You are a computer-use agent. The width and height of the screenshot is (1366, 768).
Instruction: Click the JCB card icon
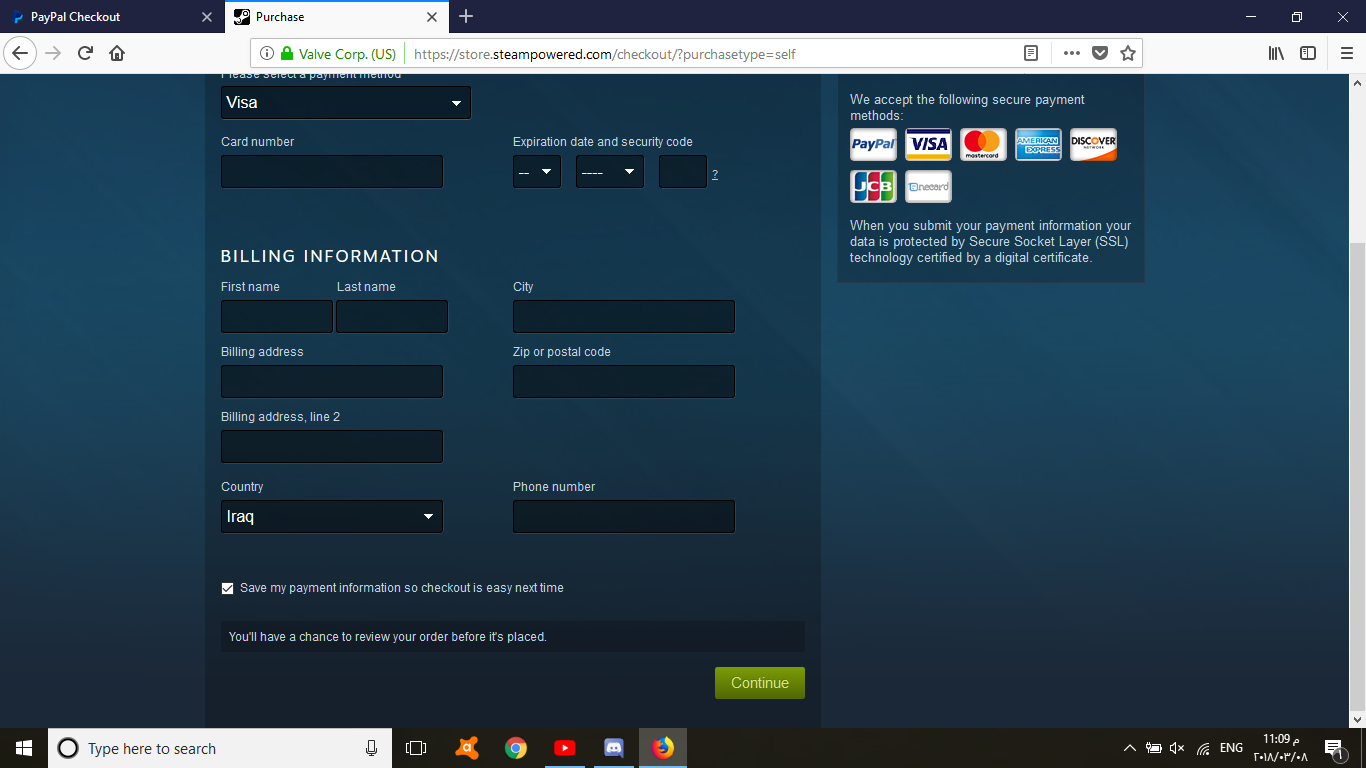873,187
